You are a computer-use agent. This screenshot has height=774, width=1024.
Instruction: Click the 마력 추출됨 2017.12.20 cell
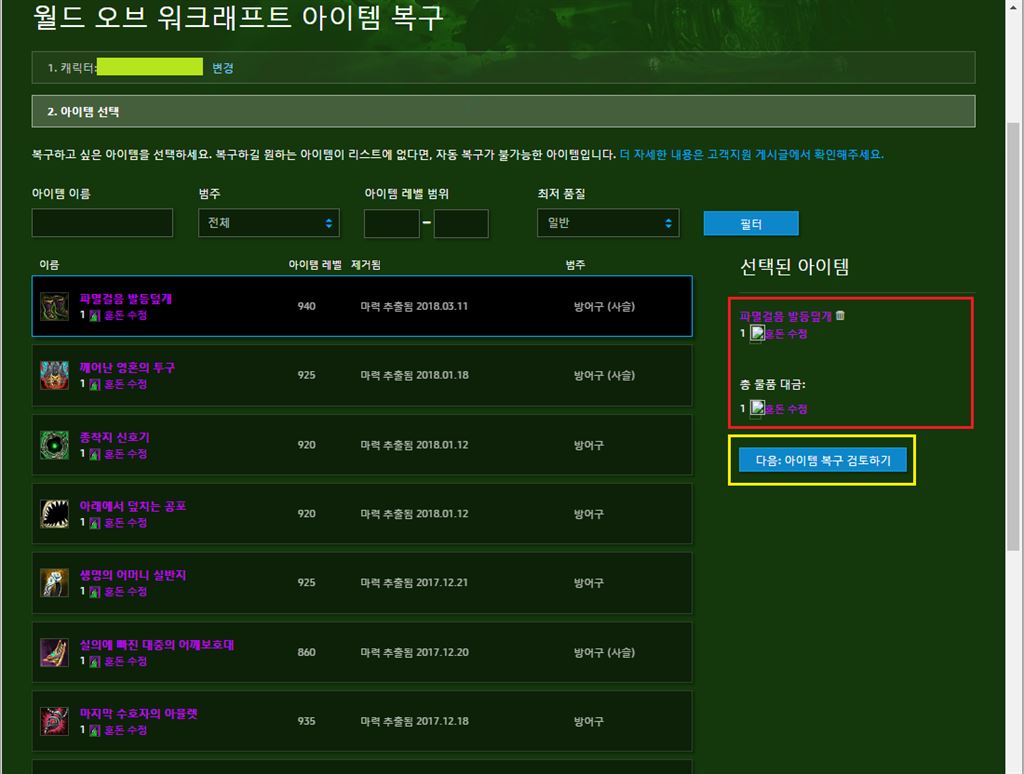(414, 653)
